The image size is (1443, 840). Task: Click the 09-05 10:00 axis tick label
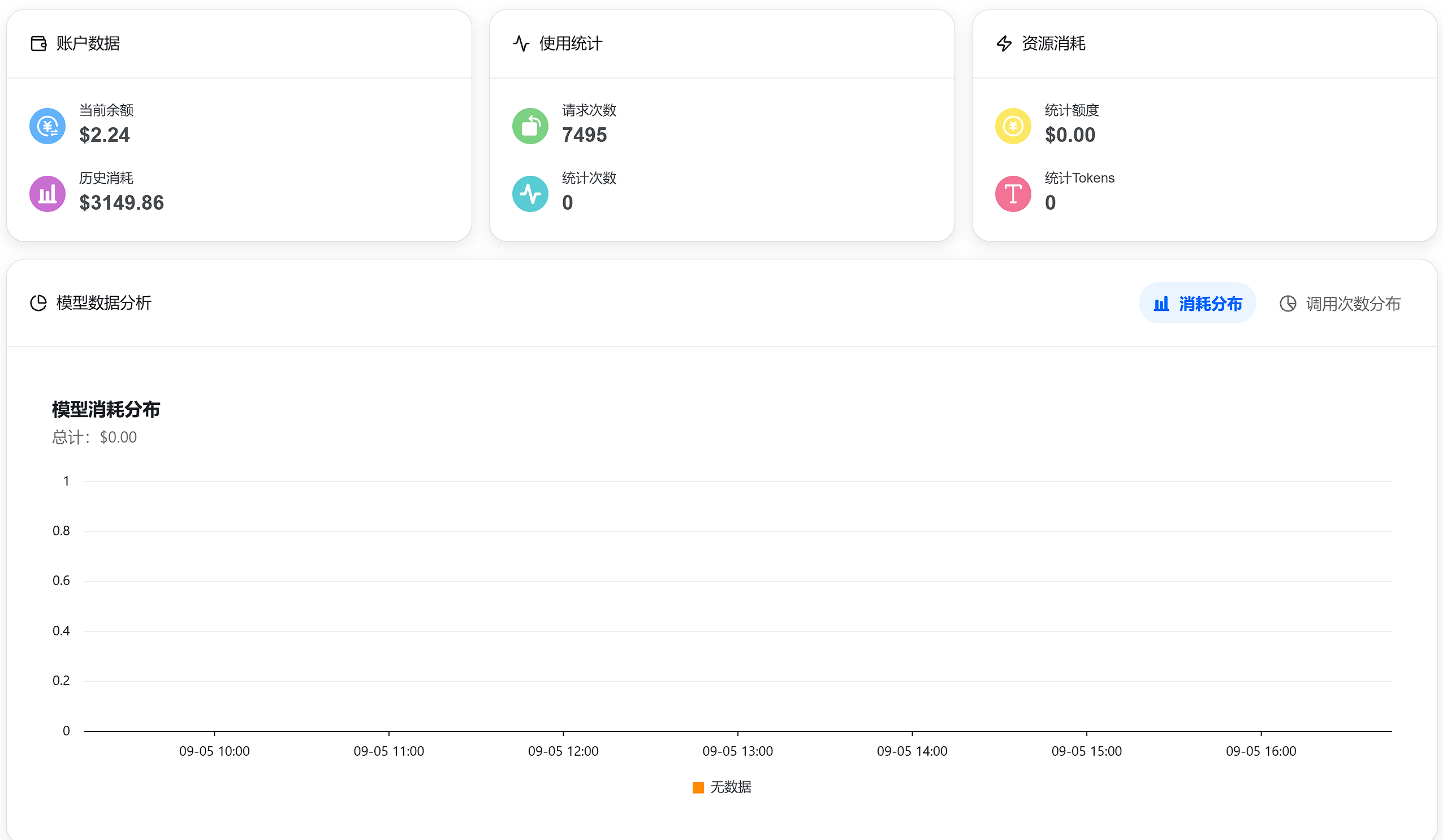214,751
